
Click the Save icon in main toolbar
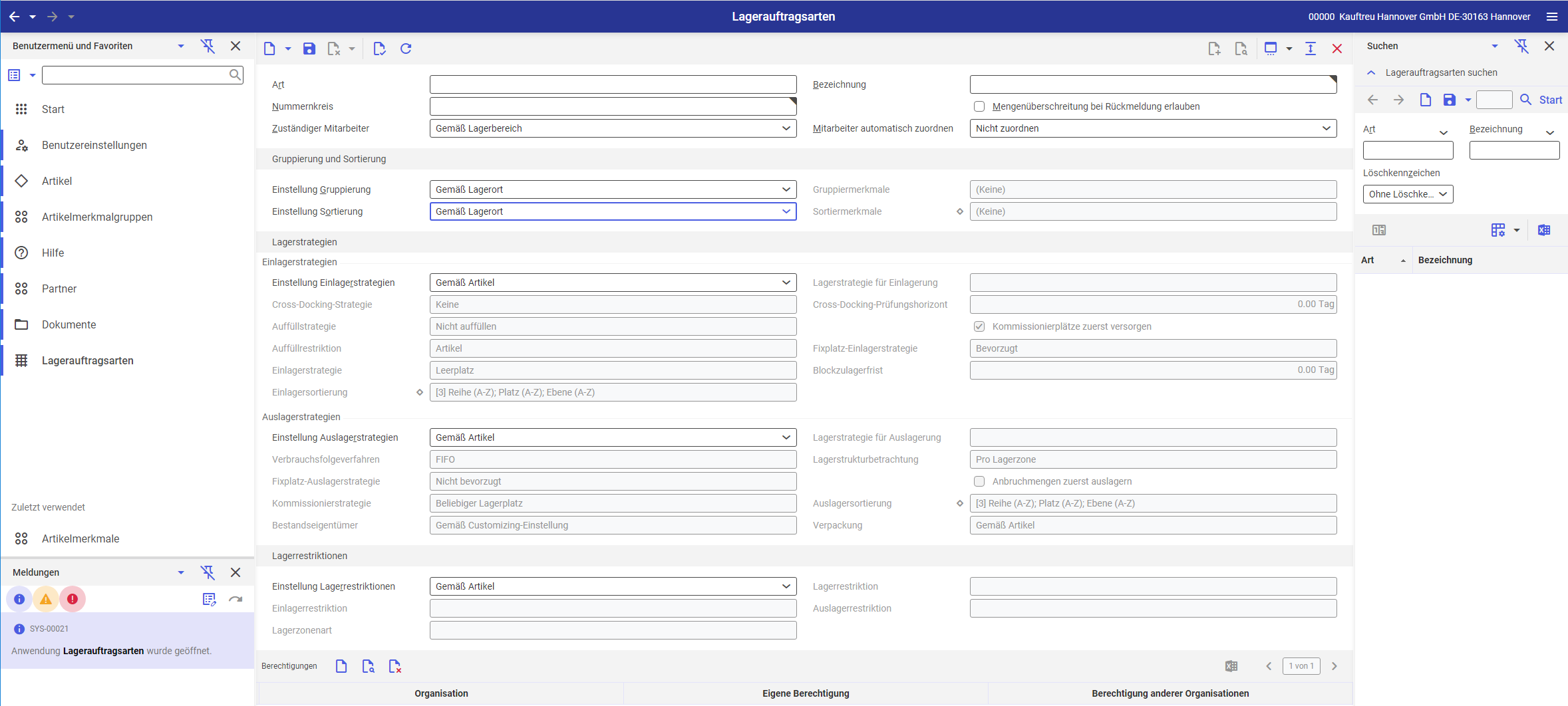(x=309, y=49)
